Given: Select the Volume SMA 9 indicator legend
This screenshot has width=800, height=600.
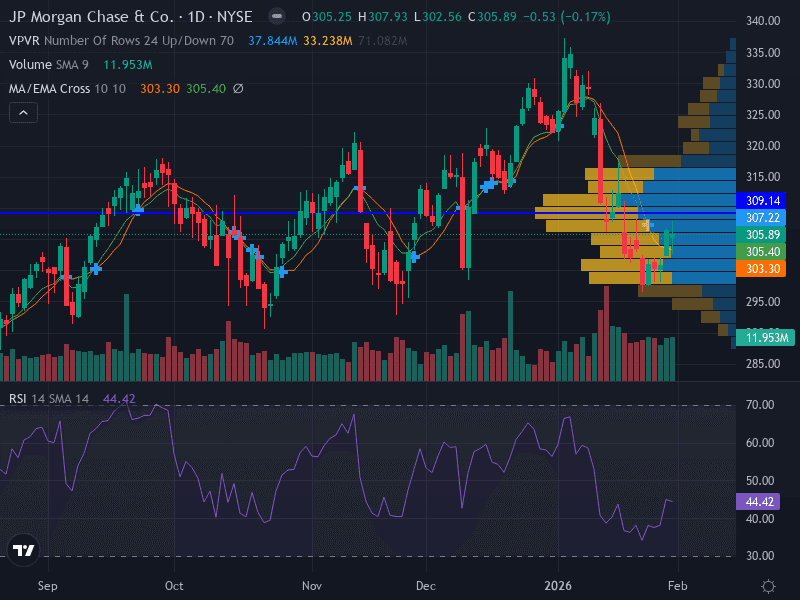Looking at the screenshot, I should pyautogui.click(x=48, y=65).
